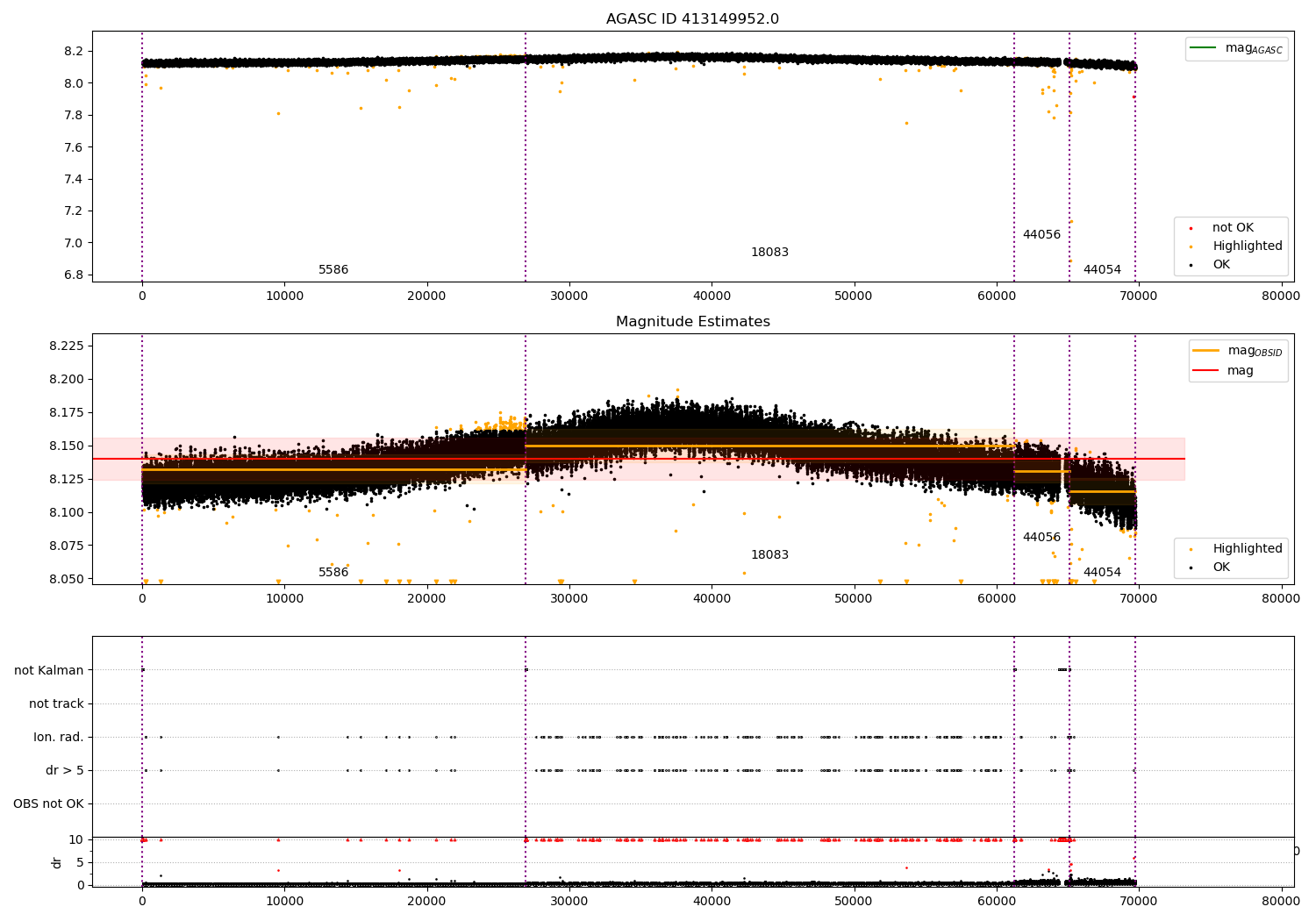Click dr axis tick "5" in the bottom panel
The image size is (1316, 921).
pyautogui.click(x=81, y=863)
